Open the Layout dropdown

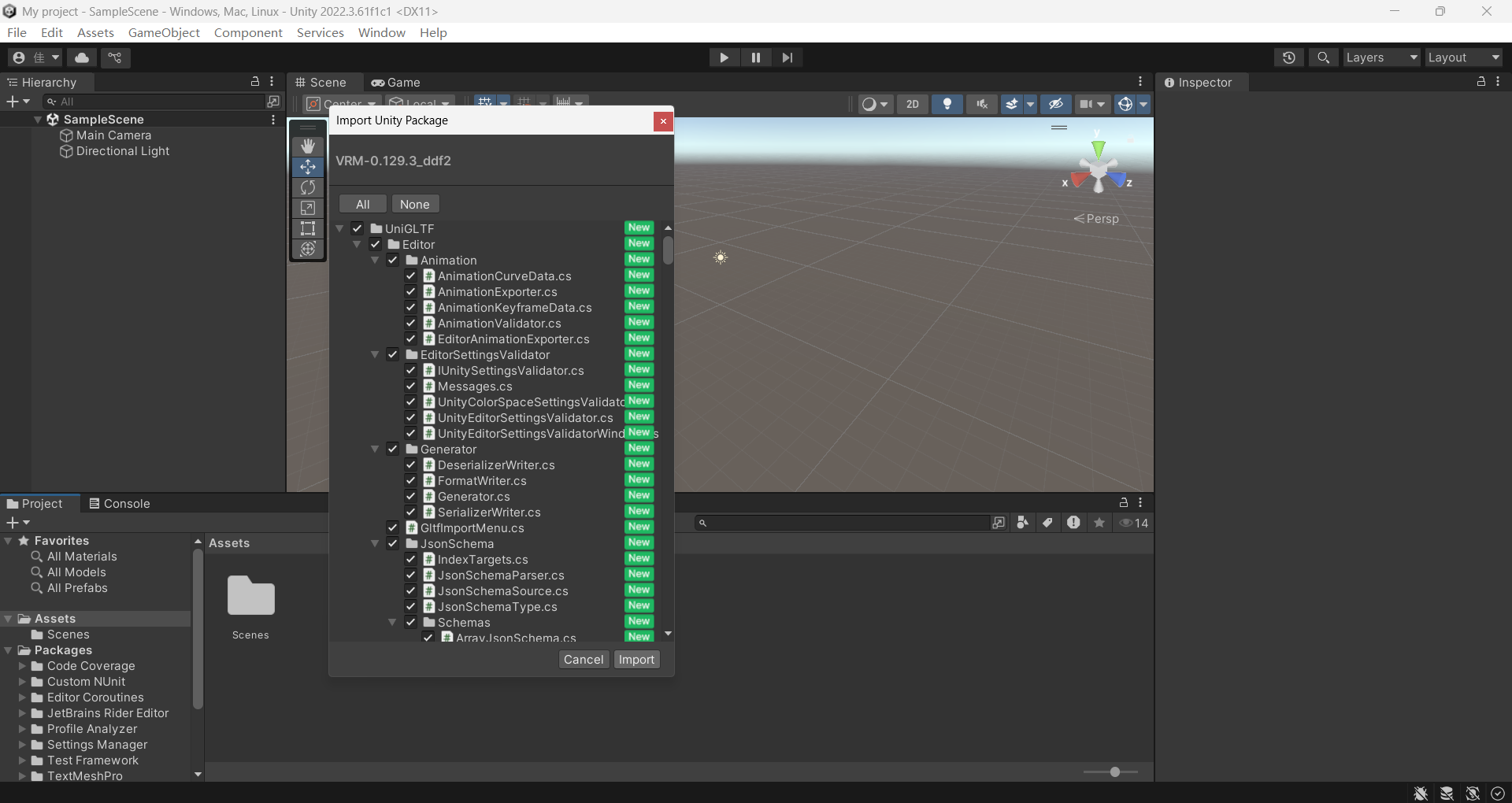pyautogui.click(x=1464, y=57)
